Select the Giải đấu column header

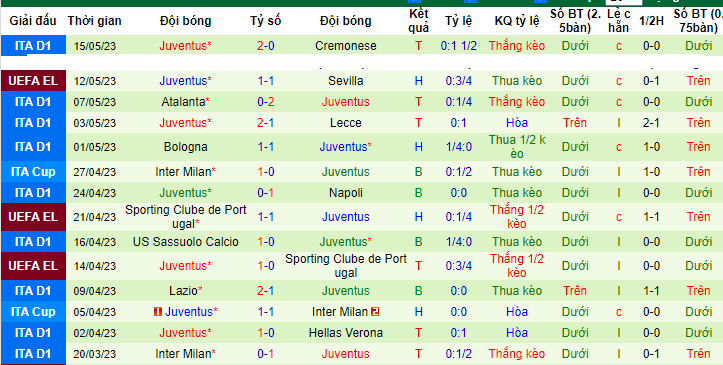33,21
